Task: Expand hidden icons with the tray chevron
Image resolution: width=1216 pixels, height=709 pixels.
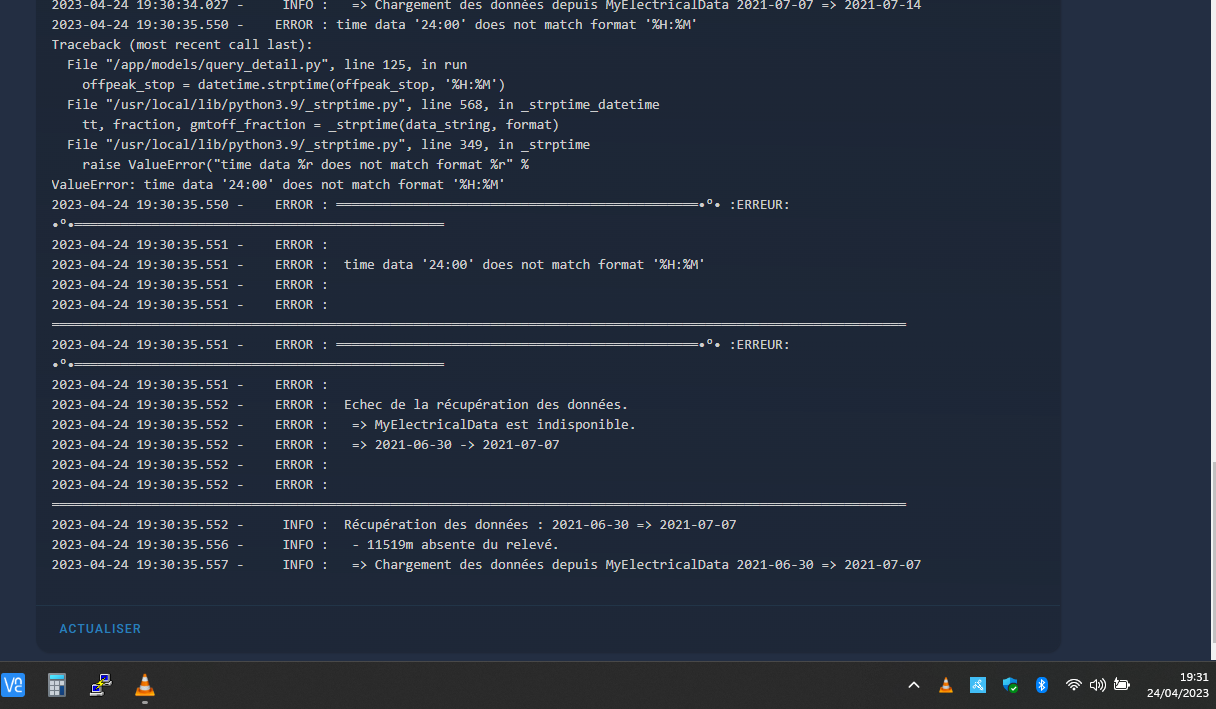Action: point(913,685)
